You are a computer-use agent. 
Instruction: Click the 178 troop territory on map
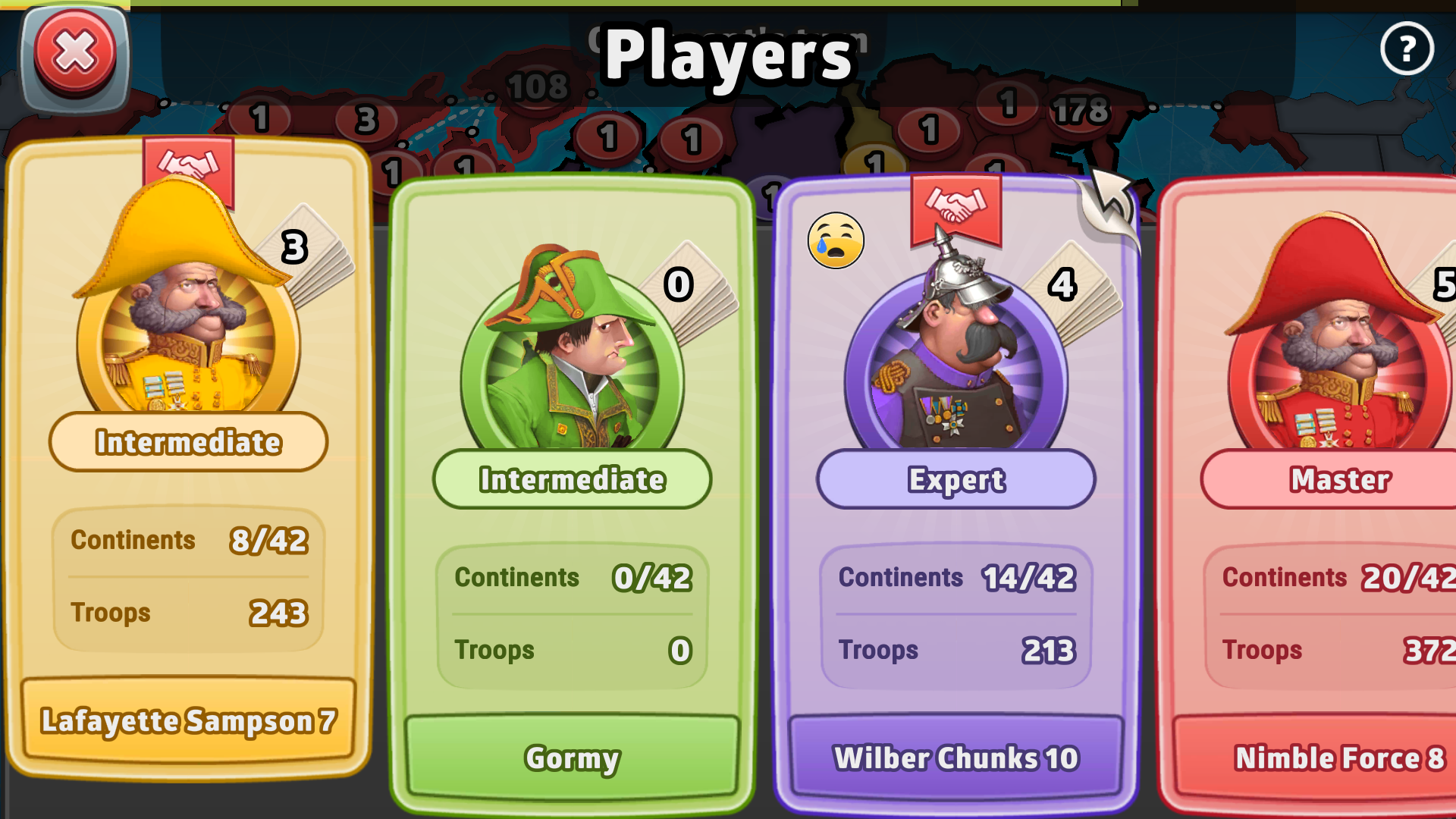click(x=1081, y=112)
